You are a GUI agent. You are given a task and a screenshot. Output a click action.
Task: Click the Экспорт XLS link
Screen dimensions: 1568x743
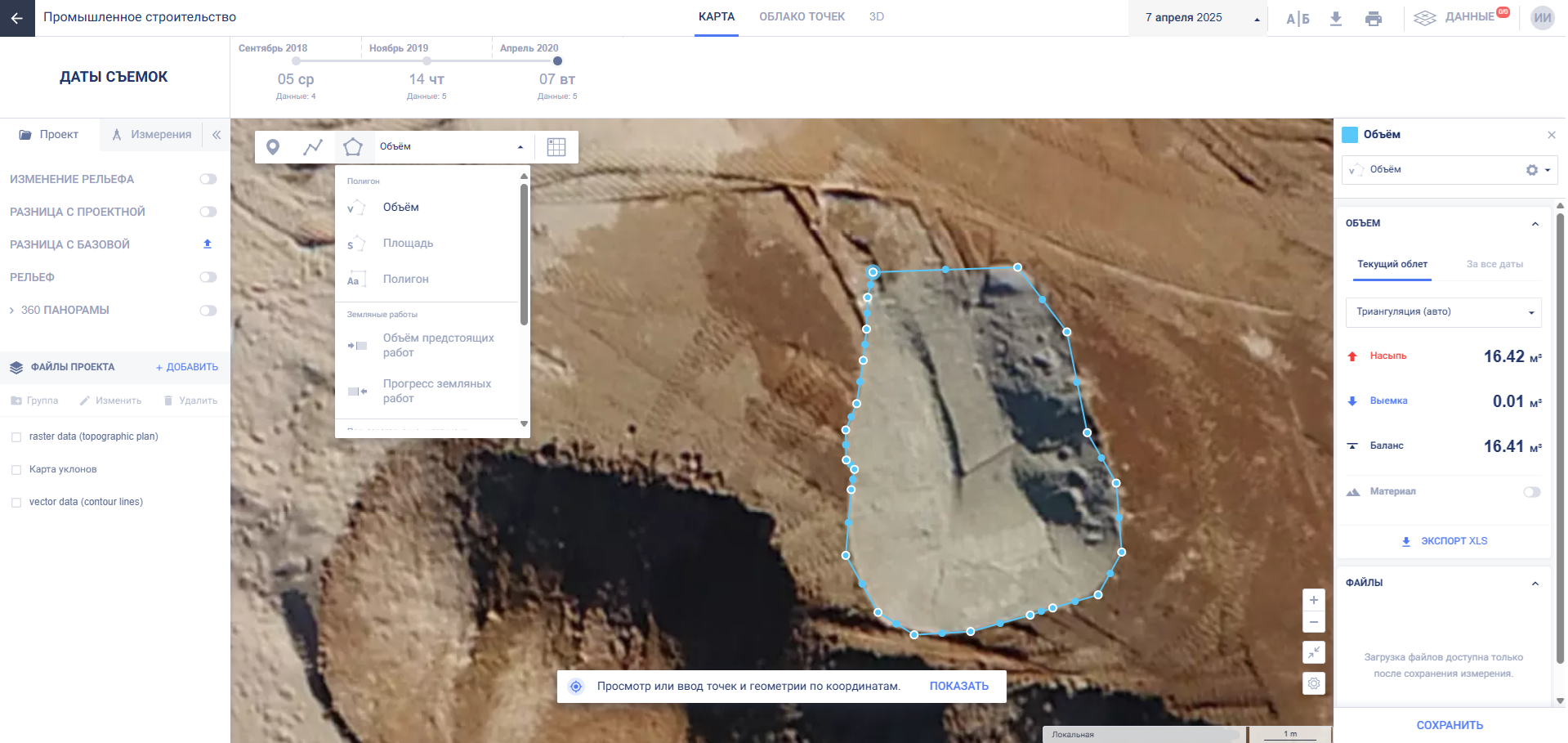[1445, 541]
